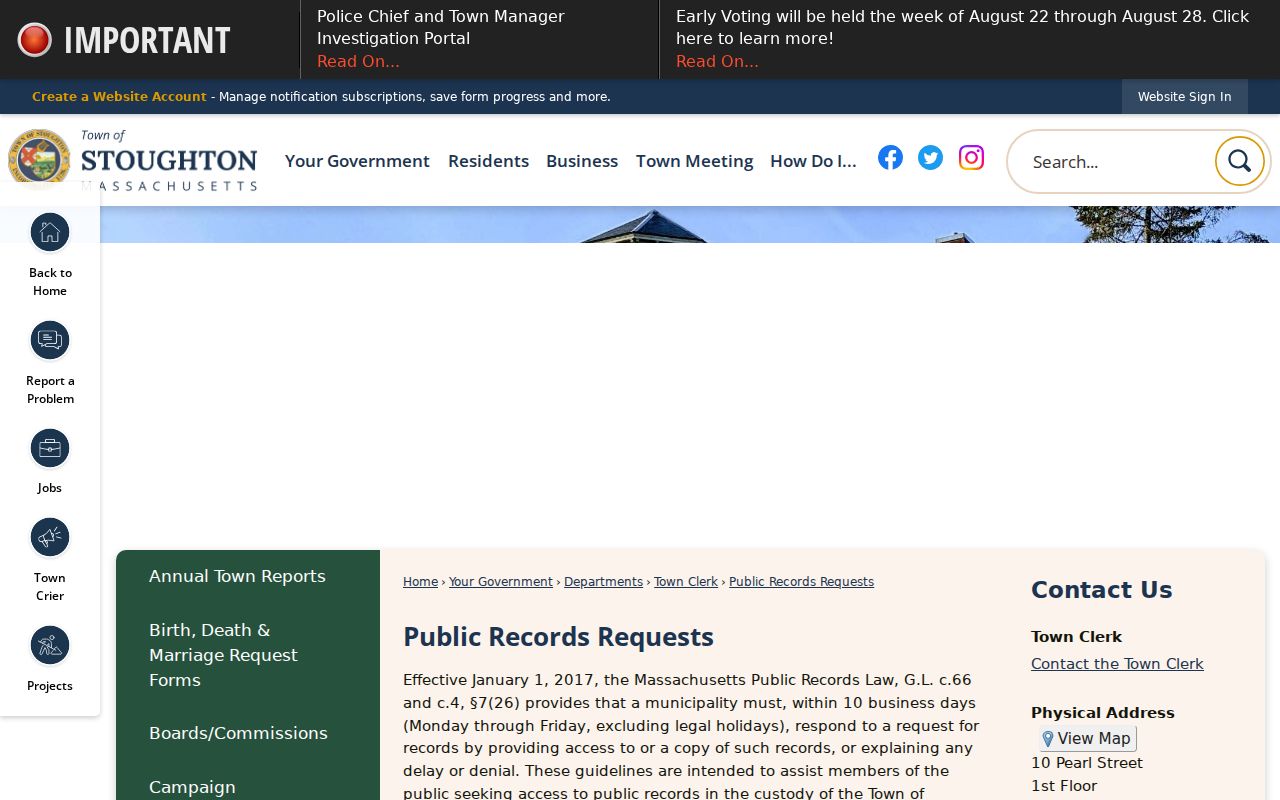Image resolution: width=1280 pixels, height=800 pixels.
Task: Open the Jobs briefcase icon
Action: click(50, 449)
